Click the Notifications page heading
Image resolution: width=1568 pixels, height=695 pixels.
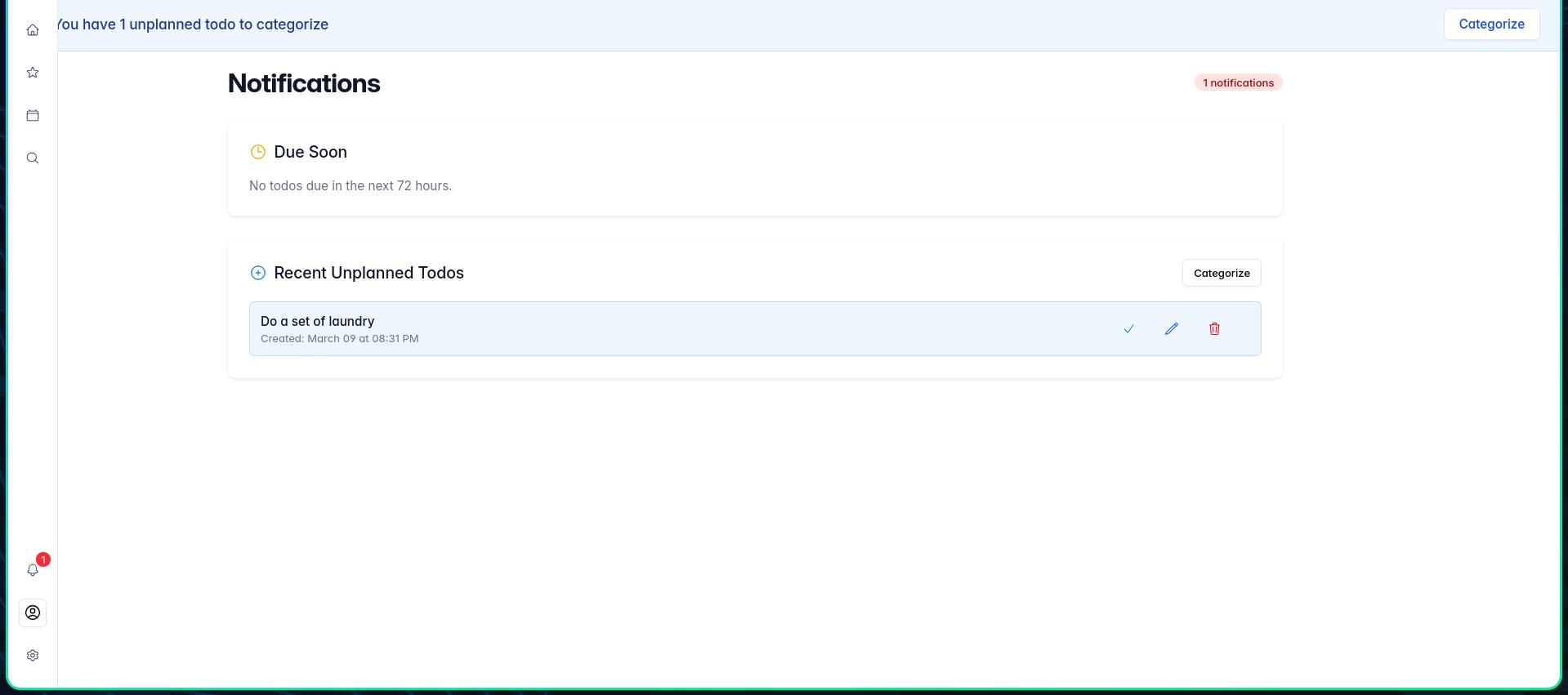point(304,83)
